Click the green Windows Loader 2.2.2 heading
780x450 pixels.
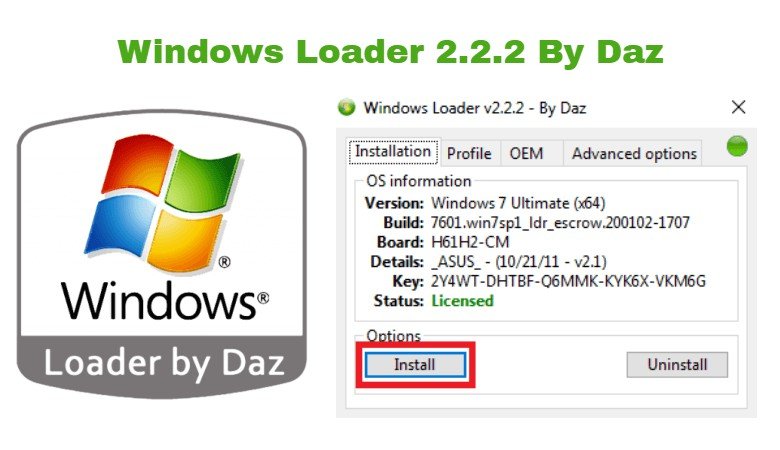pyautogui.click(x=390, y=51)
